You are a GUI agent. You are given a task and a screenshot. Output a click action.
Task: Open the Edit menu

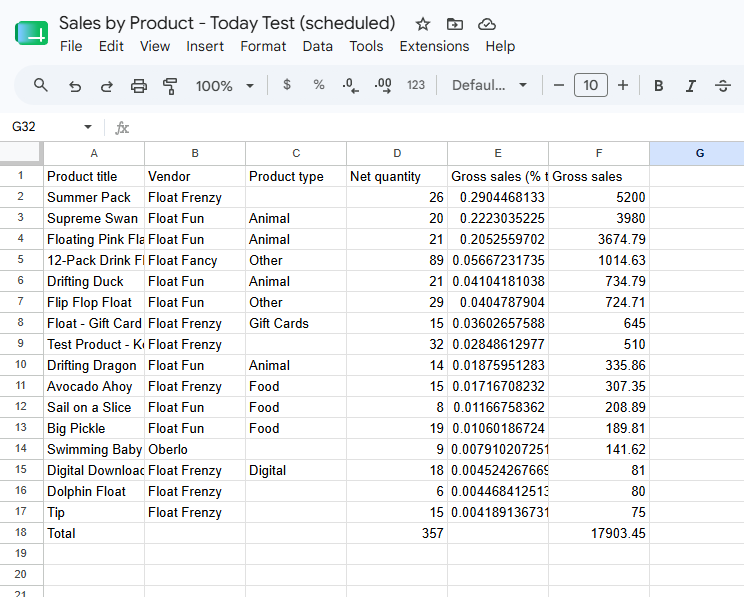pos(111,46)
